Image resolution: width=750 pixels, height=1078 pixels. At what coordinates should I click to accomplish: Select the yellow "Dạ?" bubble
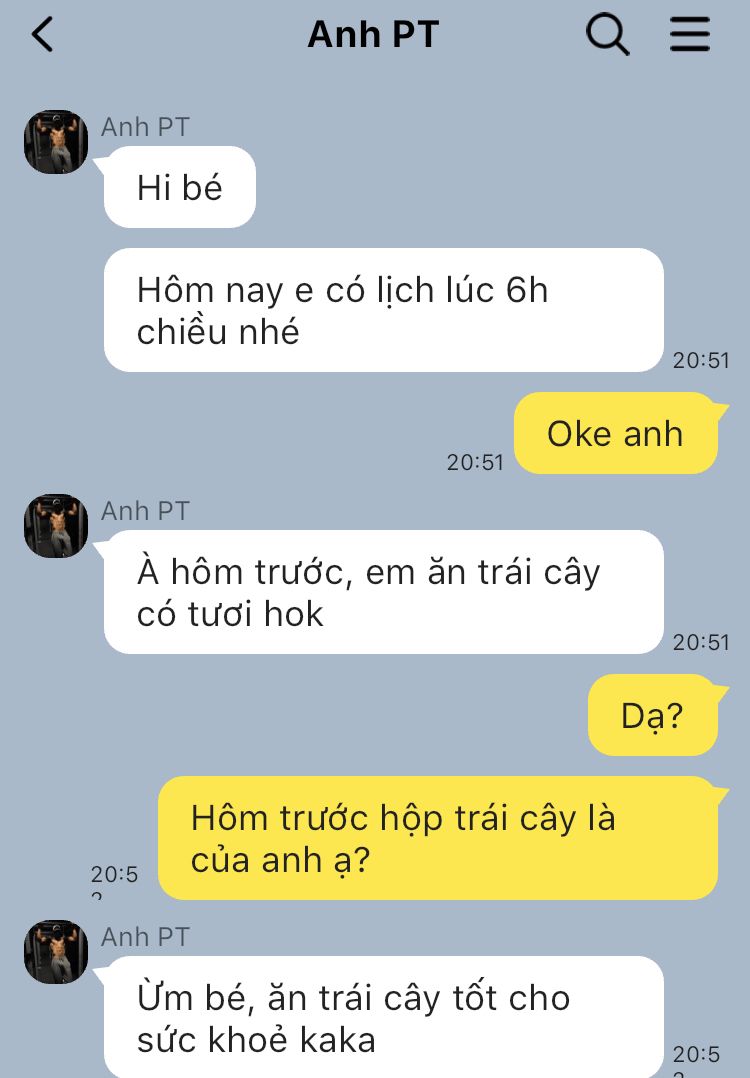[x=653, y=715]
